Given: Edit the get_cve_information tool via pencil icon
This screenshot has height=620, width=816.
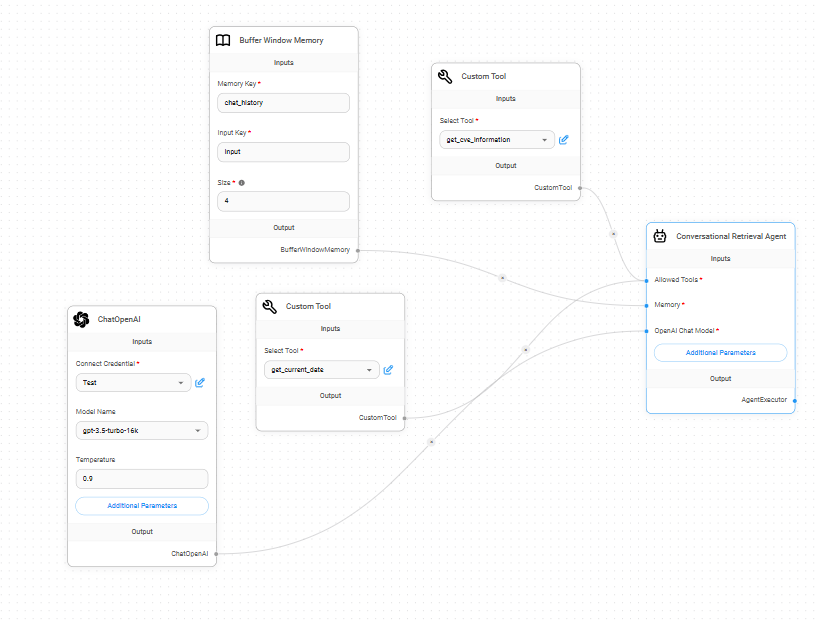Looking at the screenshot, I should tap(564, 140).
